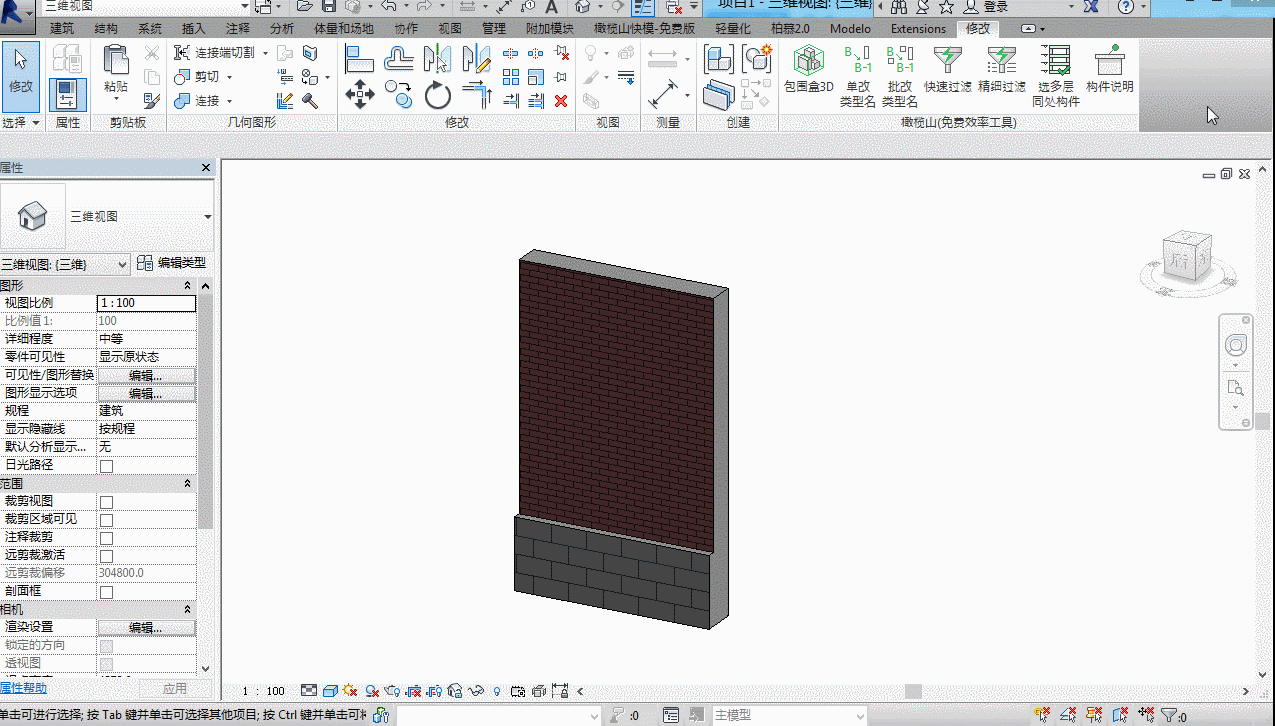Select the Offset tool
Screen dimensions: 1275x726
399,59
